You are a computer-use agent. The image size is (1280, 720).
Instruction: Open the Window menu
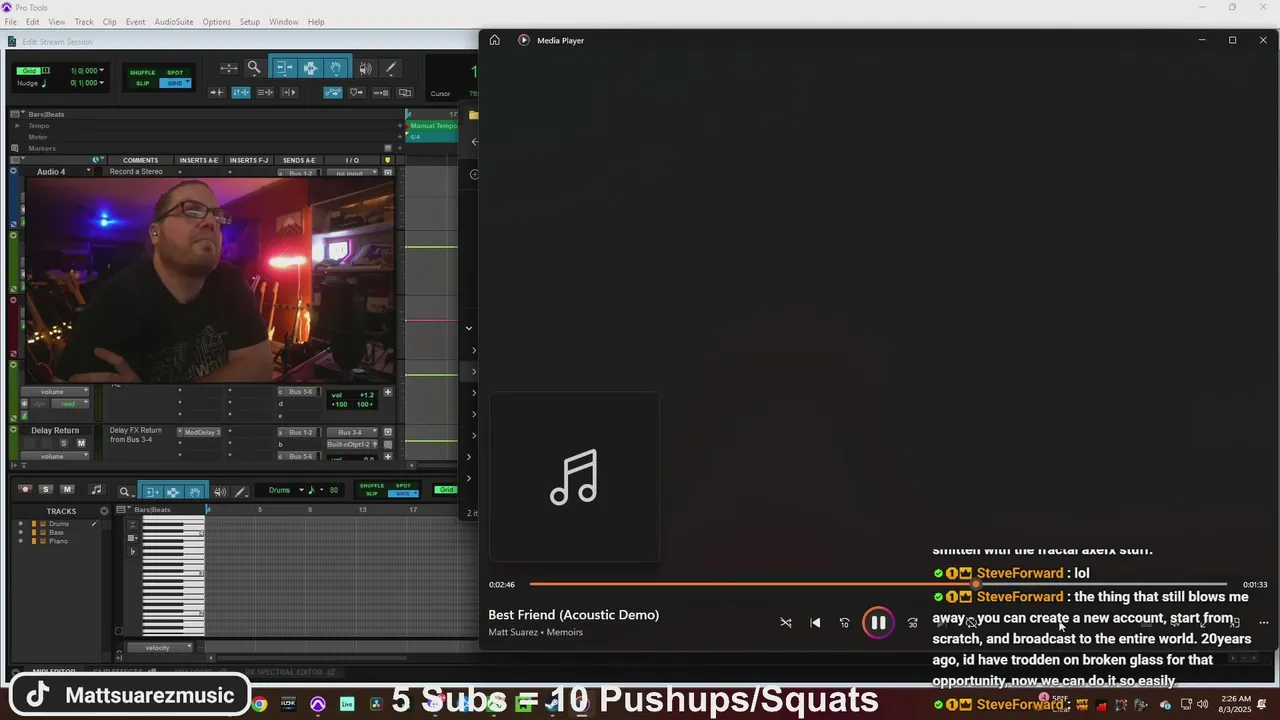[284, 22]
